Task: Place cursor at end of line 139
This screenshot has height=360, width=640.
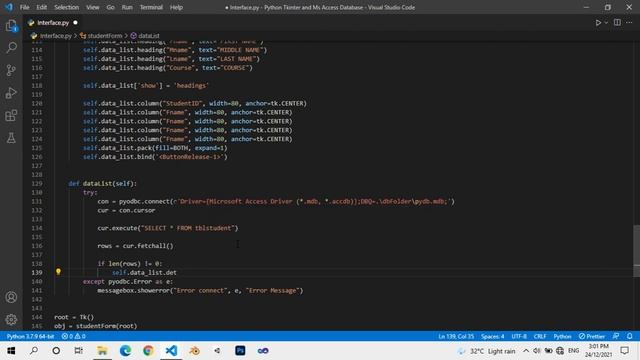Action: (x=177, y=273)
